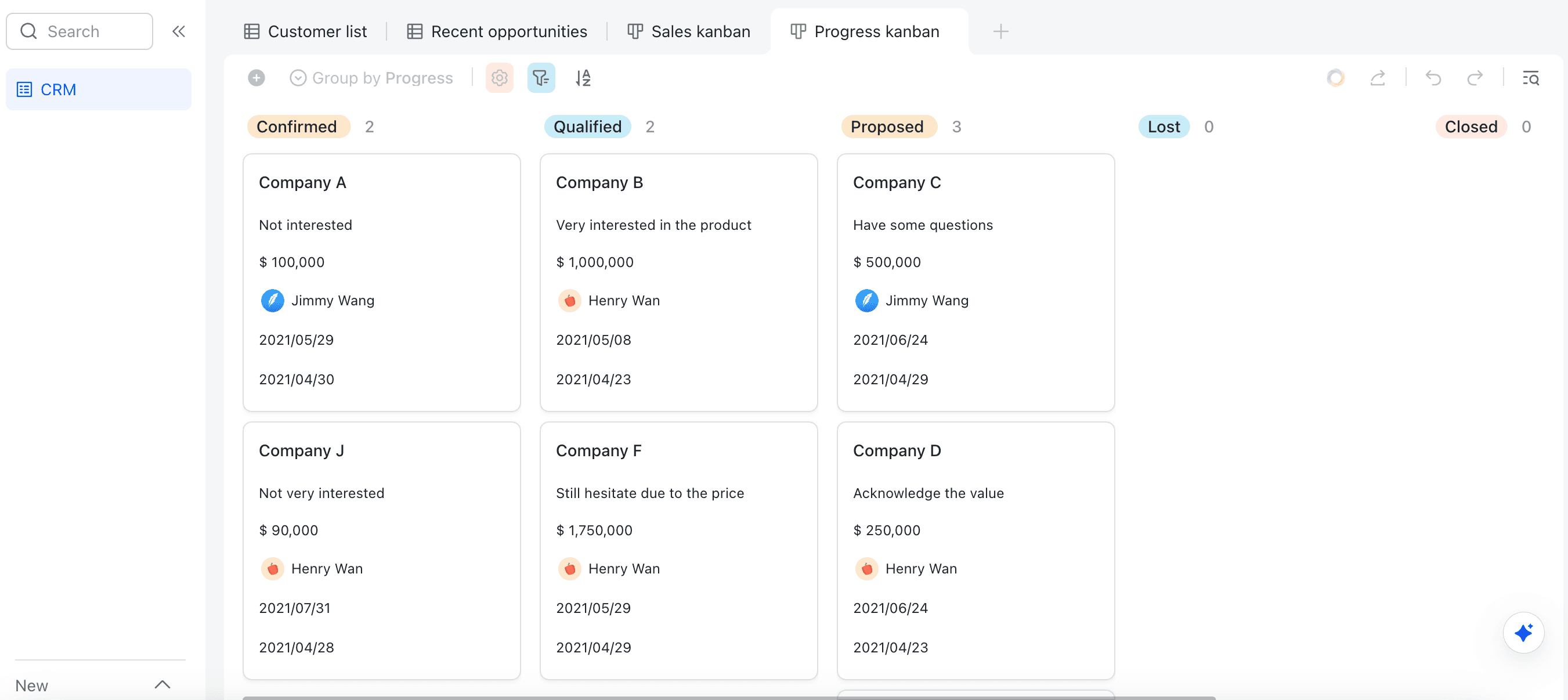This screenshot has width=1568, height=700.
Task: Toggle the filter icon in toolbar
Action: point(540,78)
